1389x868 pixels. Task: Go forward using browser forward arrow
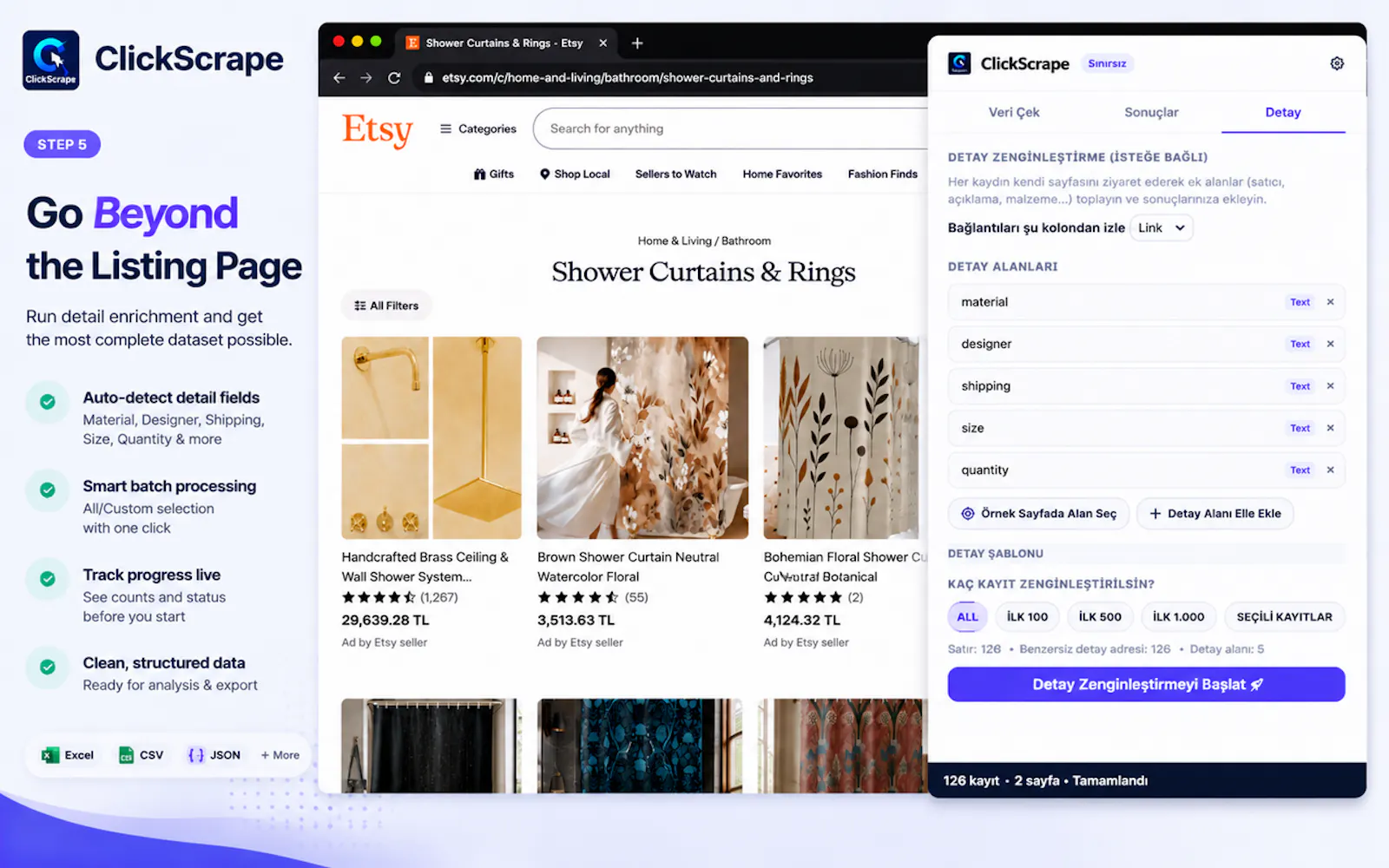click(x=366, y=78)
